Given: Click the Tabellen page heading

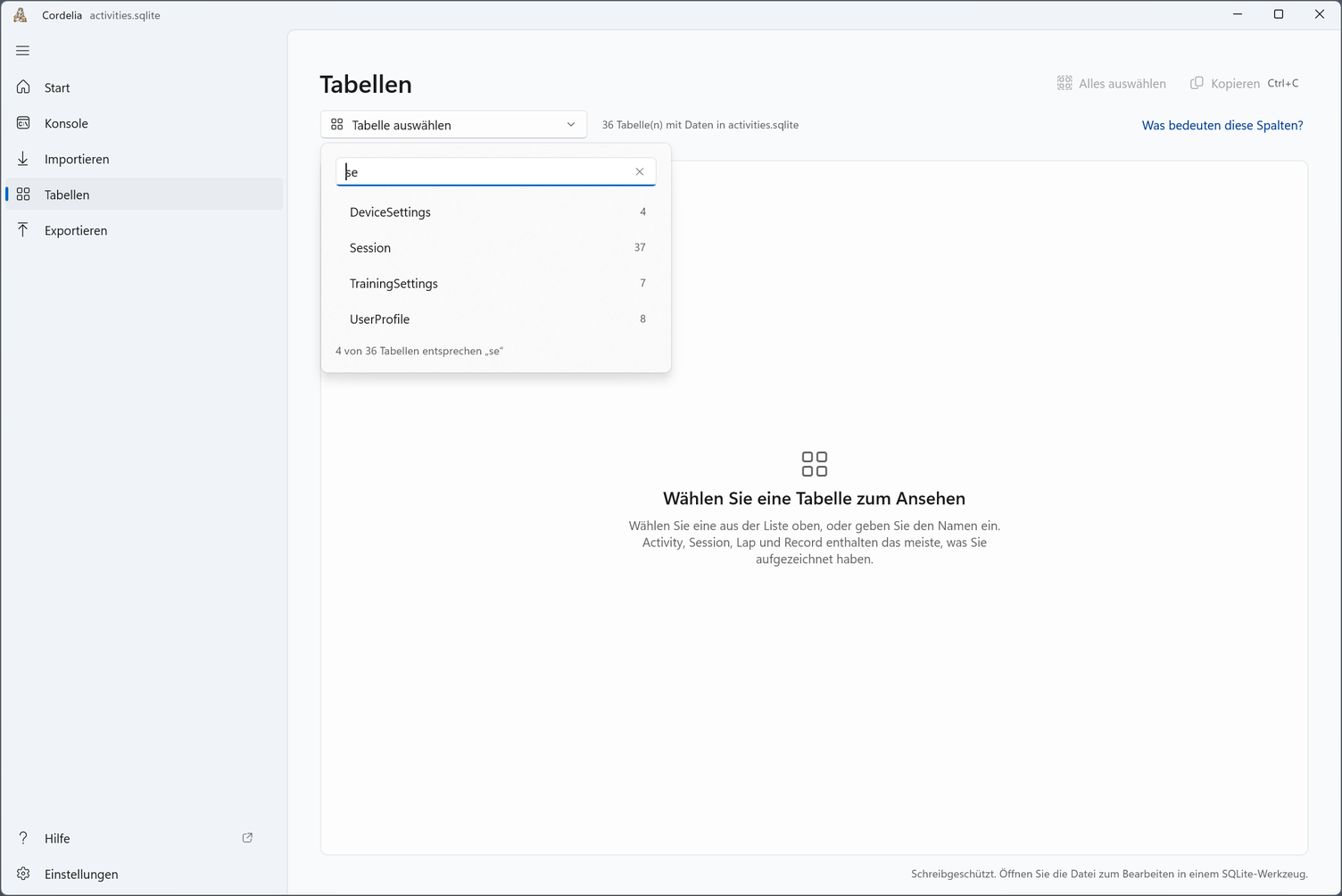Looking at the screenshot, I should coord(366,84).
